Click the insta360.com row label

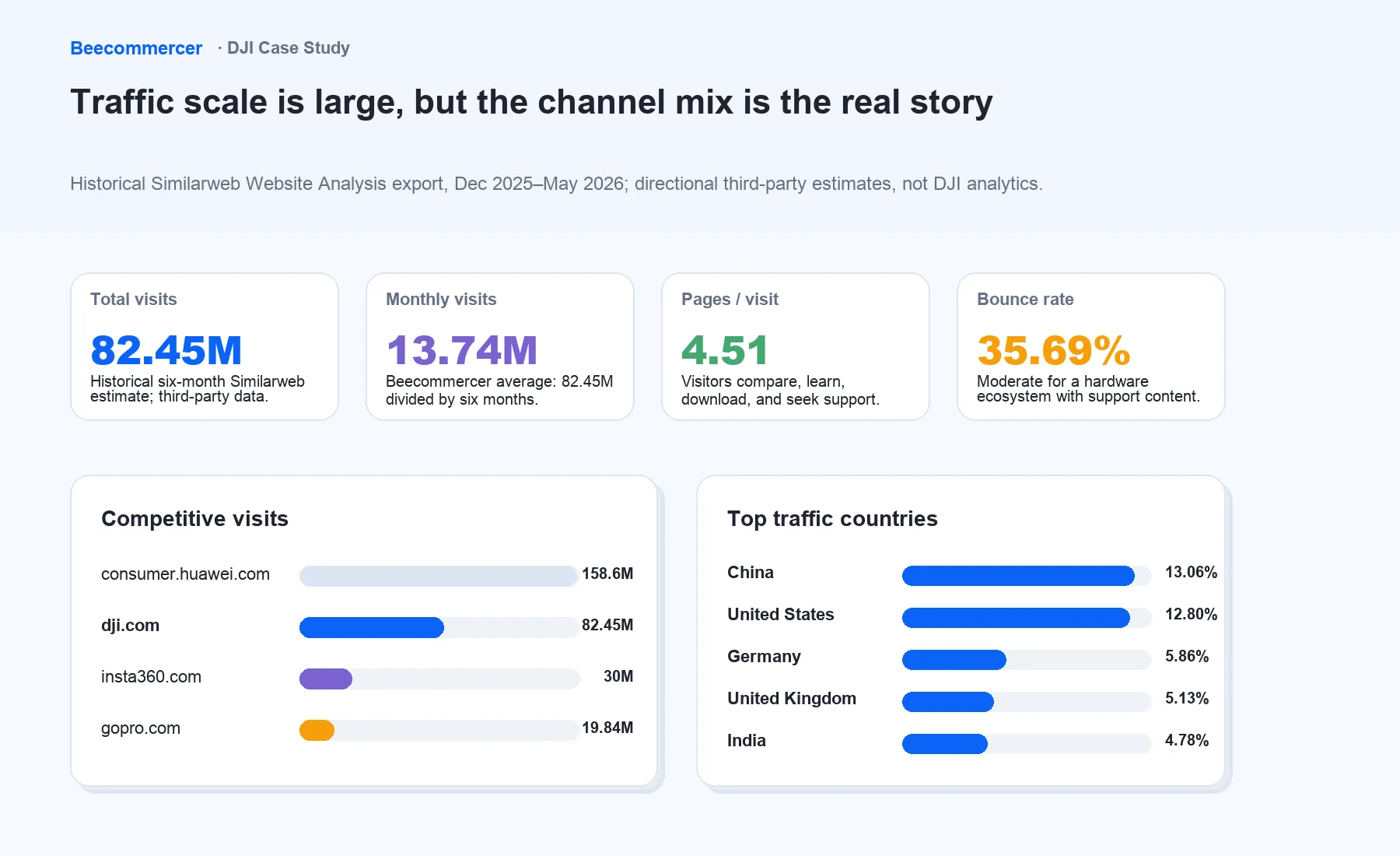click(x=151, y=677)
